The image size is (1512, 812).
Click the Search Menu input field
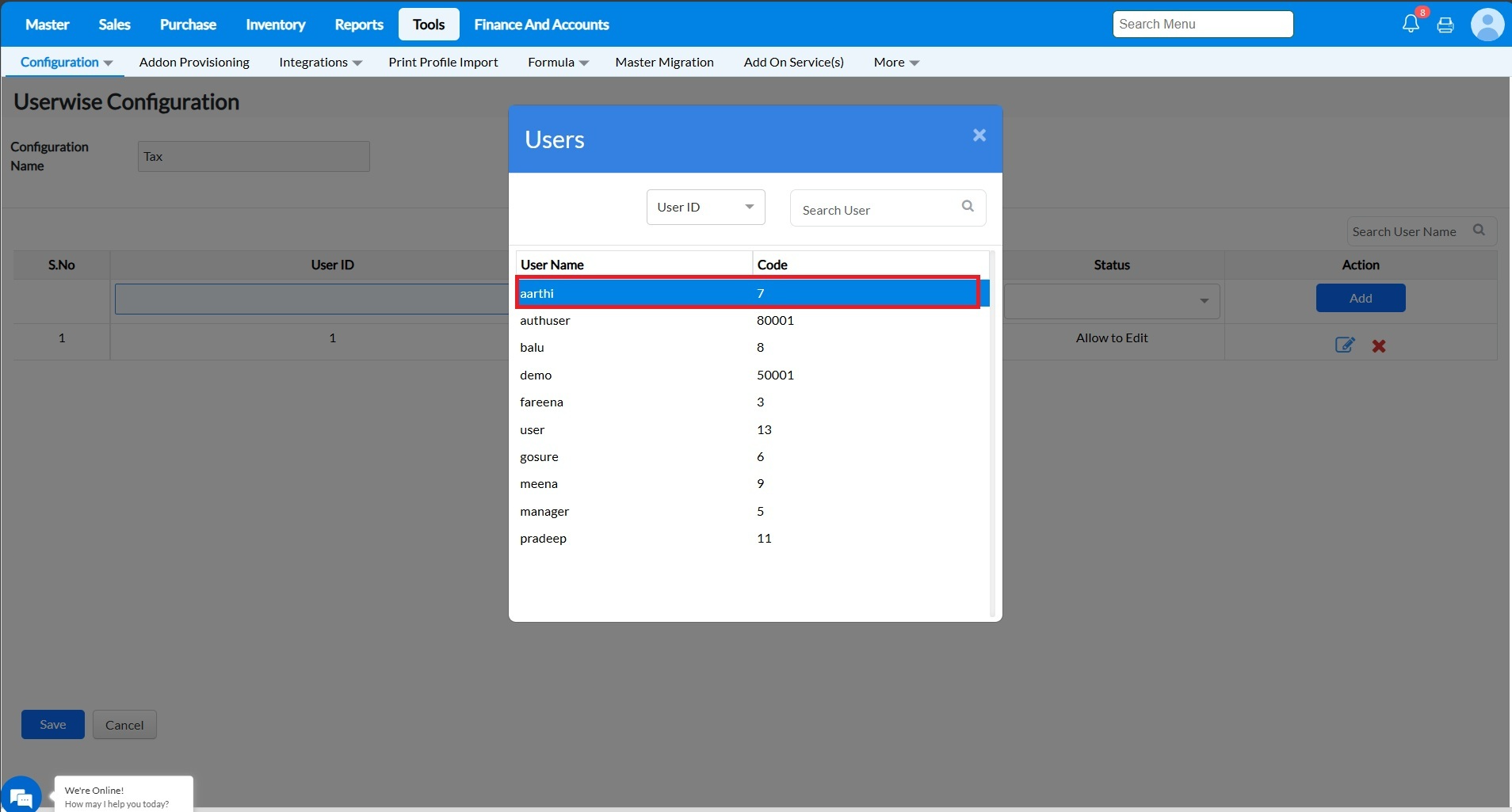1202,25
